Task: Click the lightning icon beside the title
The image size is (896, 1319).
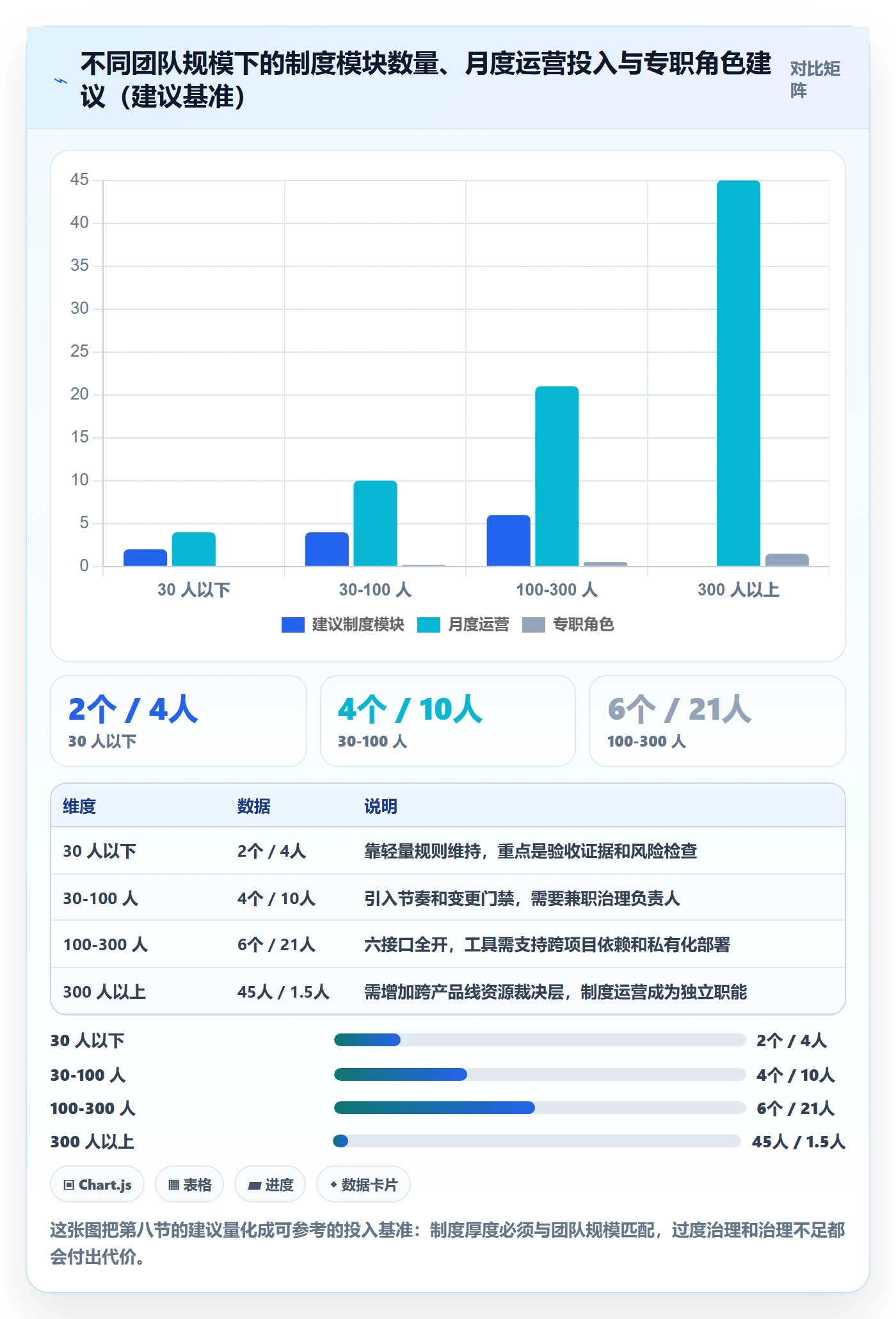Action: 61,81
